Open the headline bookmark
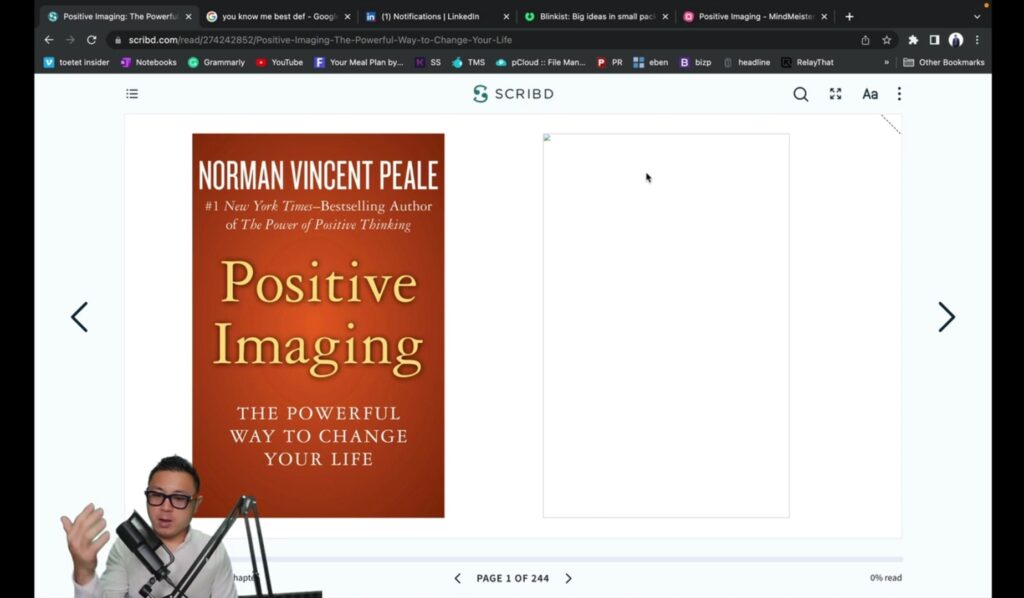Screen dimensions: 1024x598 pyautogui.click(x=746, y=63)
